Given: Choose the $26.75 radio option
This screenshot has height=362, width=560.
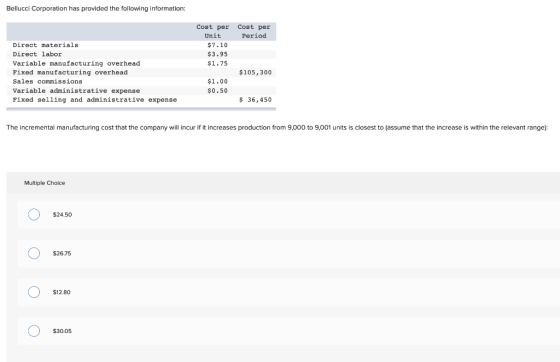Looking at the screenshot, I should [34, 253].
